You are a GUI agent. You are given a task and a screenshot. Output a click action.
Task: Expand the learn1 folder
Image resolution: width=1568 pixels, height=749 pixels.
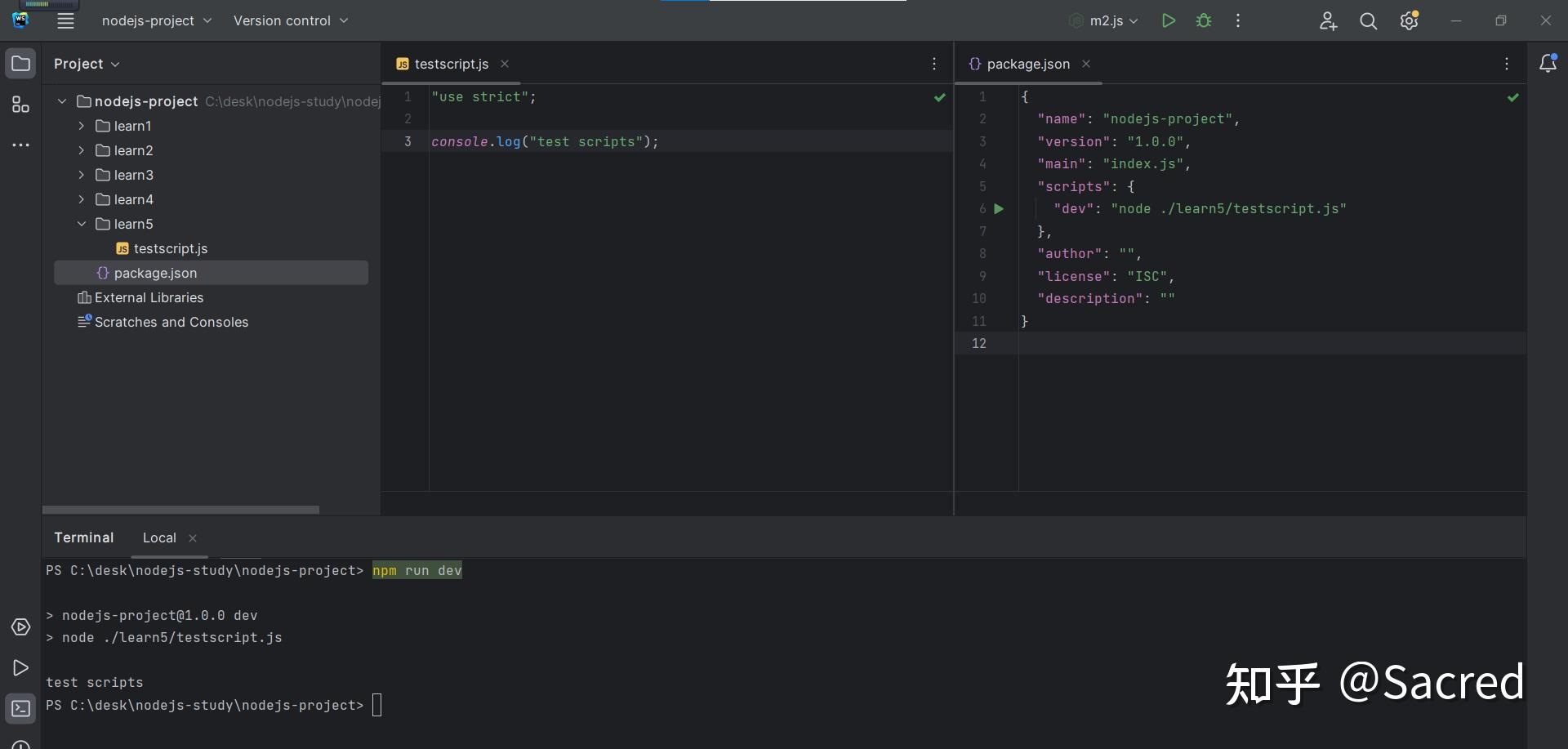point(81,126)
